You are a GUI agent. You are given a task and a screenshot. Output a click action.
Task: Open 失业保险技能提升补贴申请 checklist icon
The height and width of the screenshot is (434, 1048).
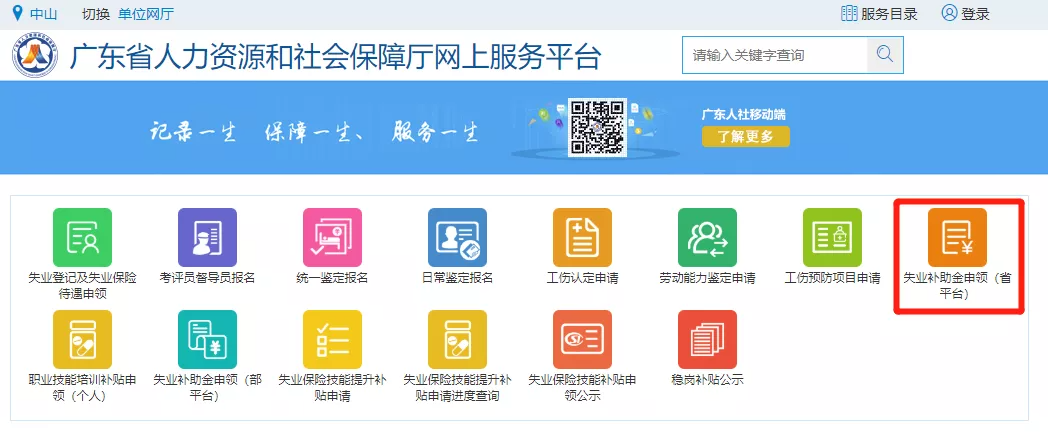click(x=332, y=339)
